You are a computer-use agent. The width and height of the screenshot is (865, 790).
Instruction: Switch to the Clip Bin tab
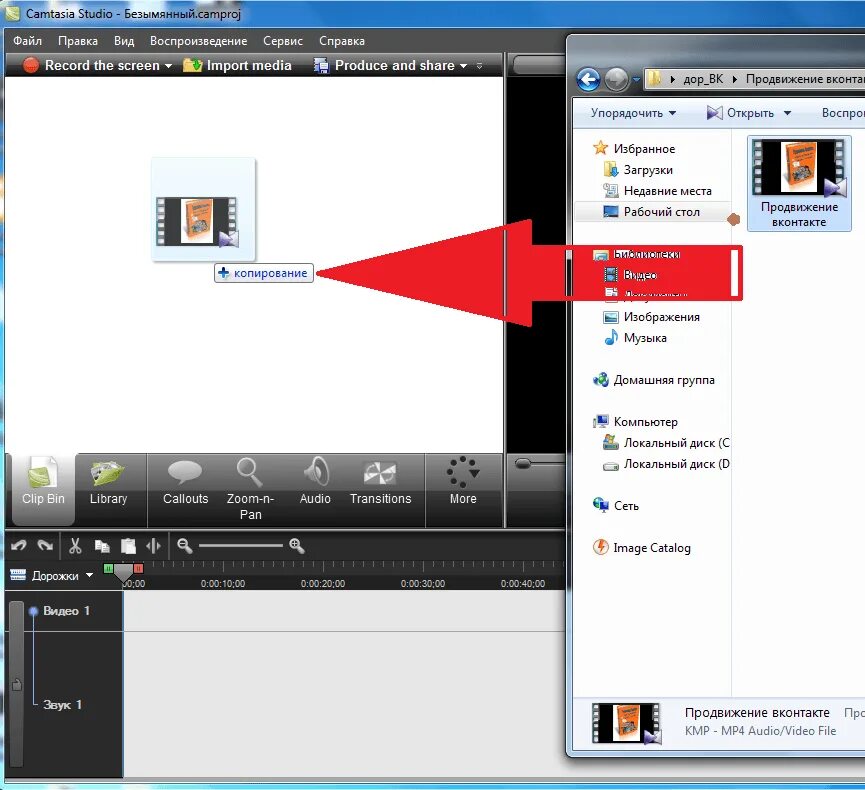point(43,489)
